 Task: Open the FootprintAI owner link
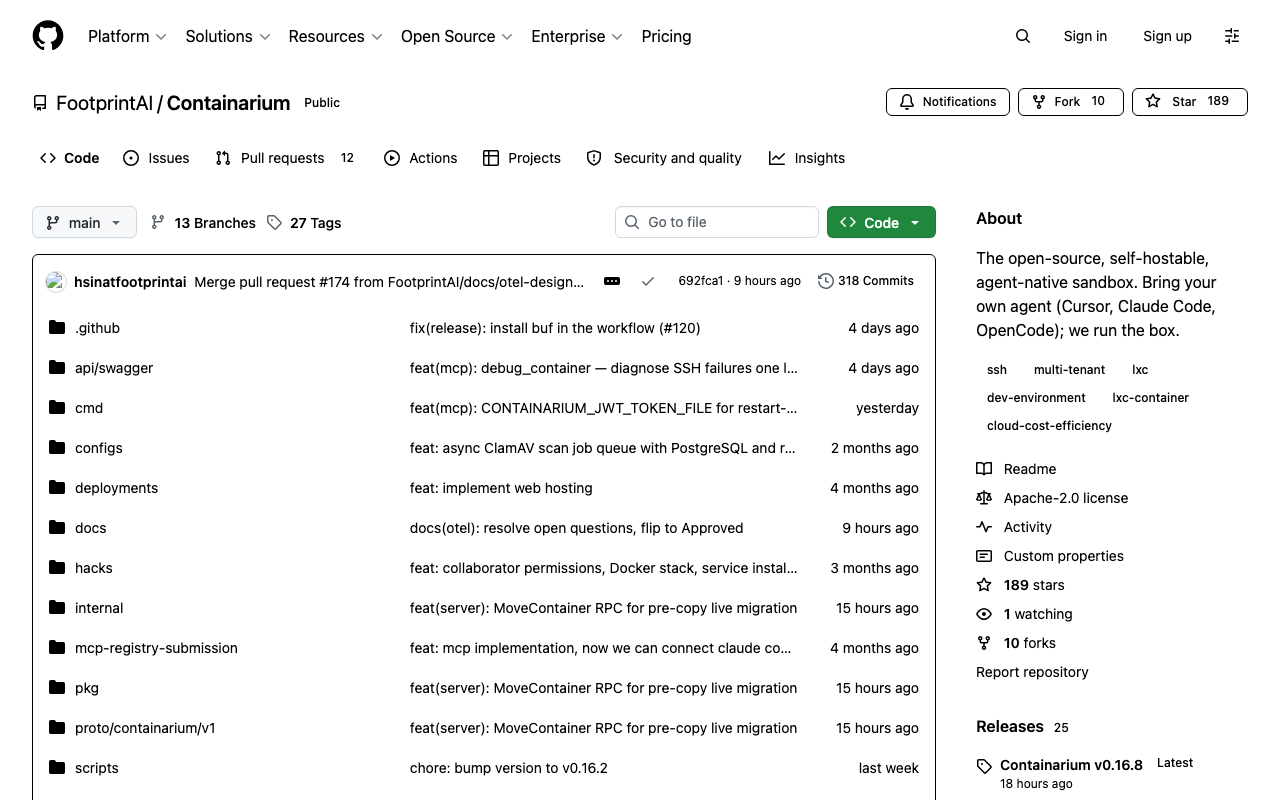[104, 103]
